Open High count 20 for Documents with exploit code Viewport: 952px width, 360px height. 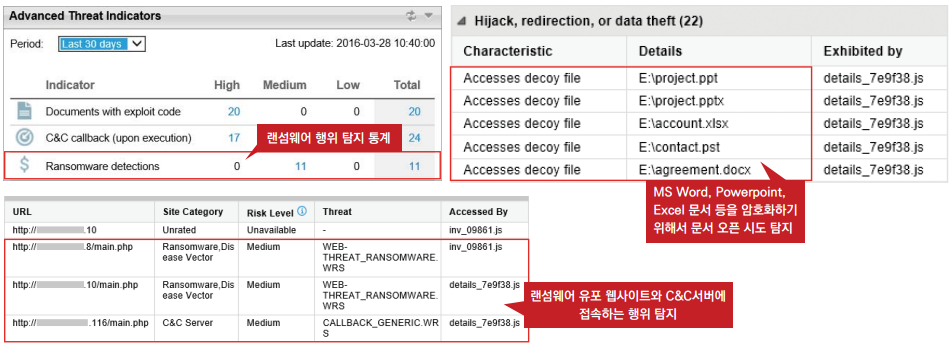coord(234,112)
